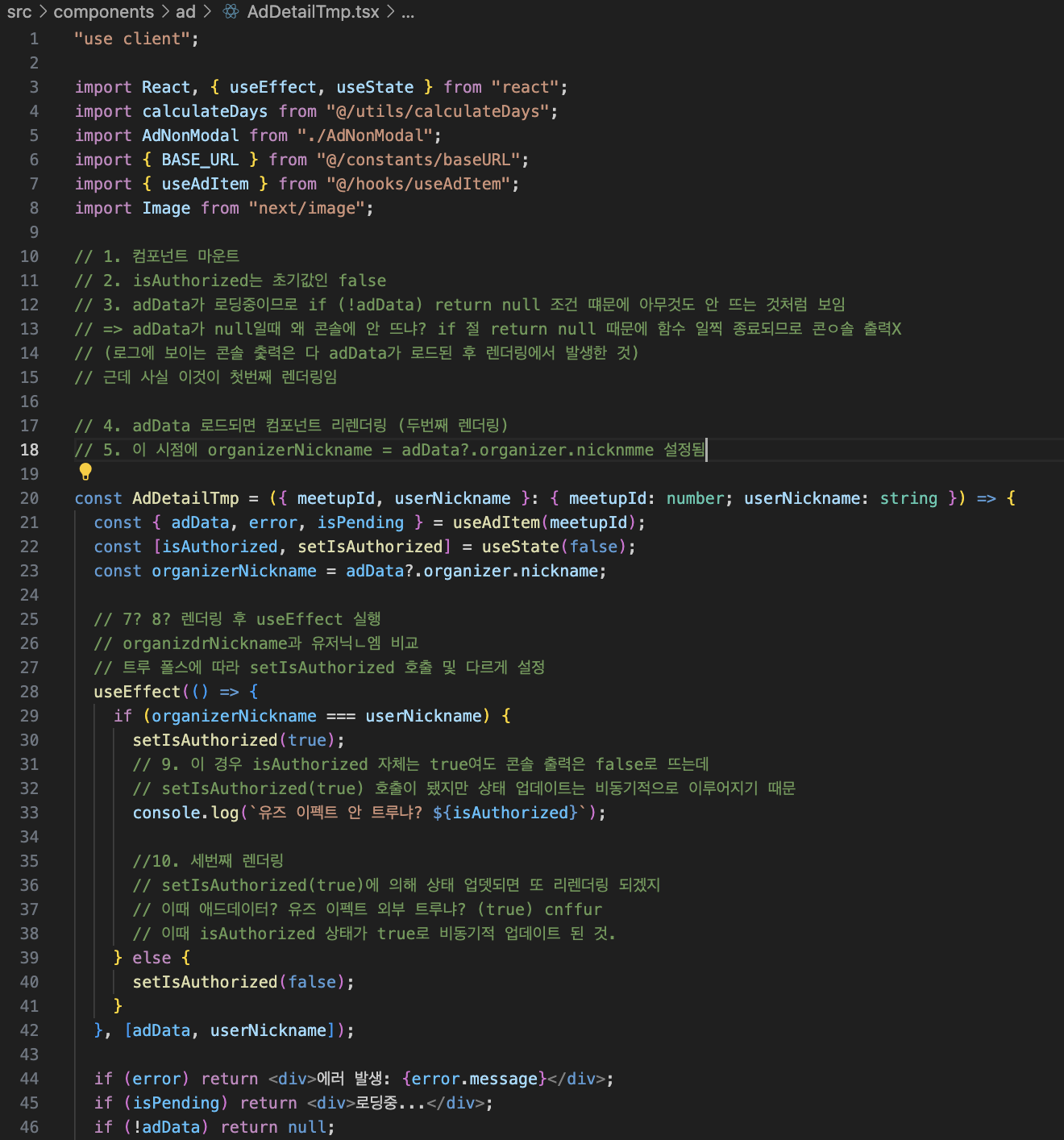The image size is (1064, 1140).
Task: Click the "next/image" import path
Action: [307, 208]
